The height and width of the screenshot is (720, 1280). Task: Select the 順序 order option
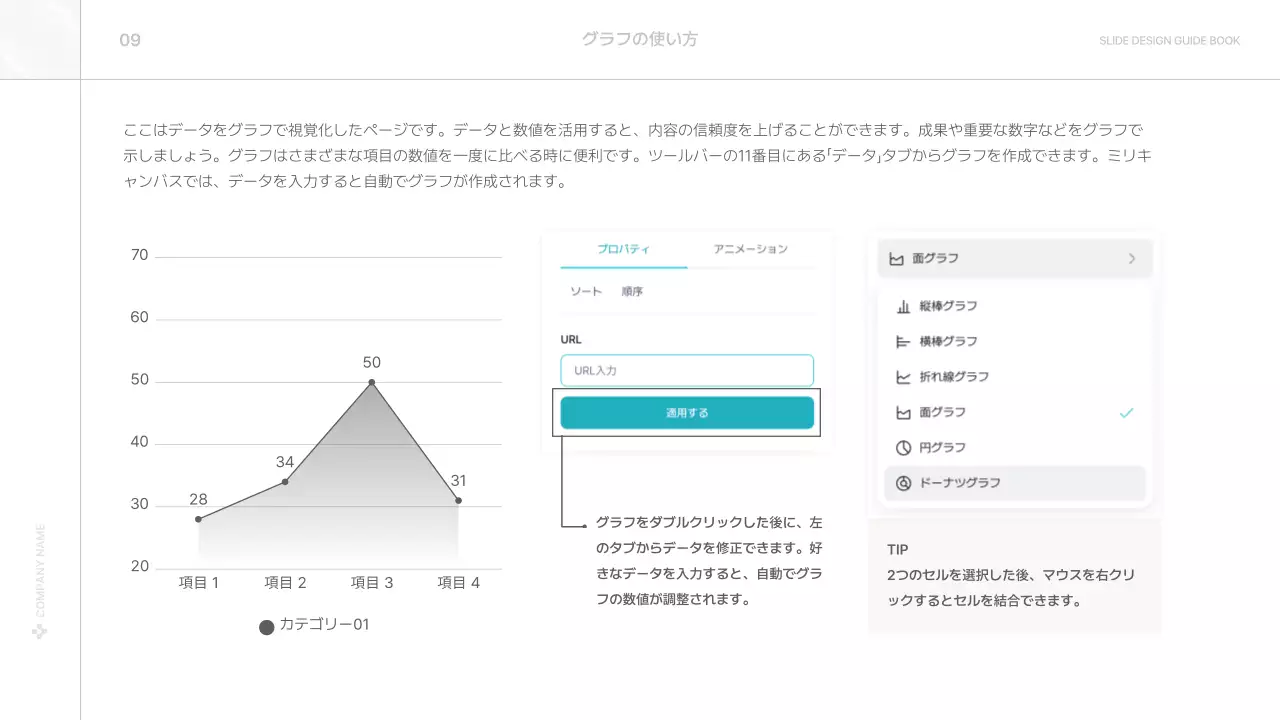632,292
